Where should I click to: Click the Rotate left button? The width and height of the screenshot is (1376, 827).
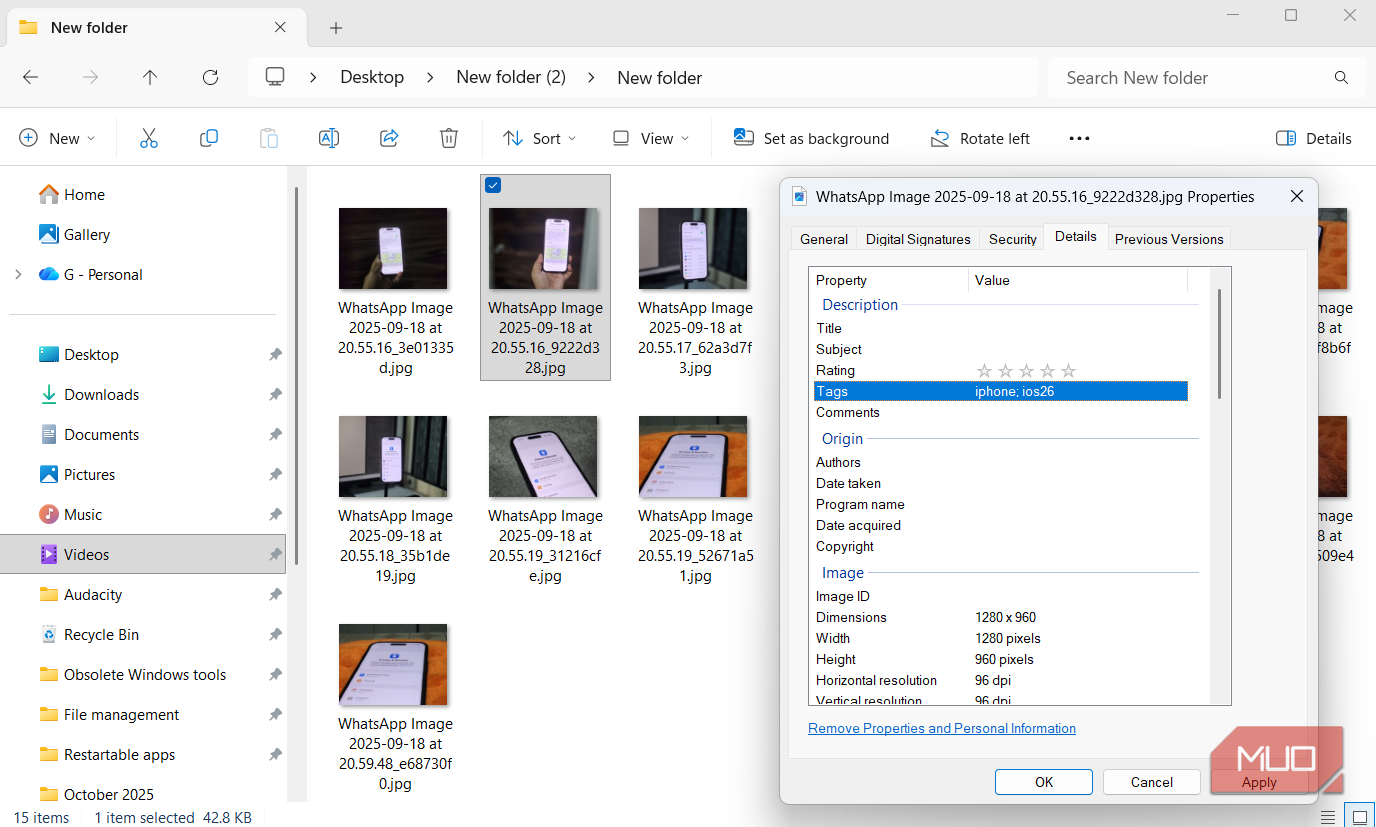[980, 138]
